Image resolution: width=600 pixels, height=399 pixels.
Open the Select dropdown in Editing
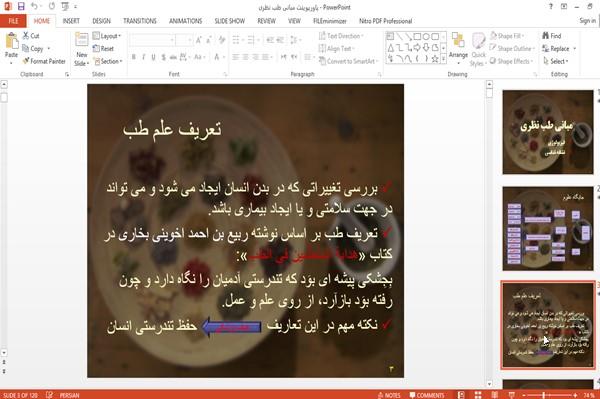[x=556, y=61]
